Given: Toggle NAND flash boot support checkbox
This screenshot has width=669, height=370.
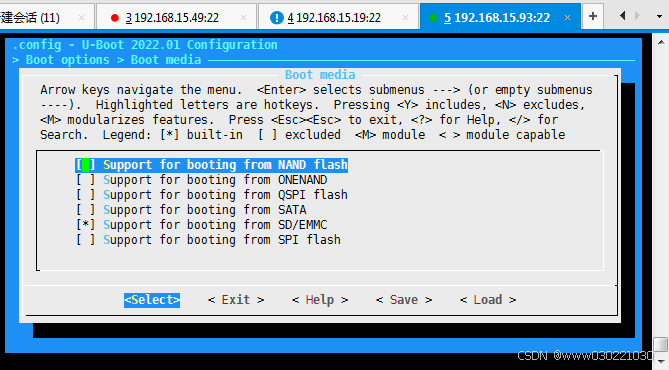Looking at the screenshot, I should (x=85, y=165).
